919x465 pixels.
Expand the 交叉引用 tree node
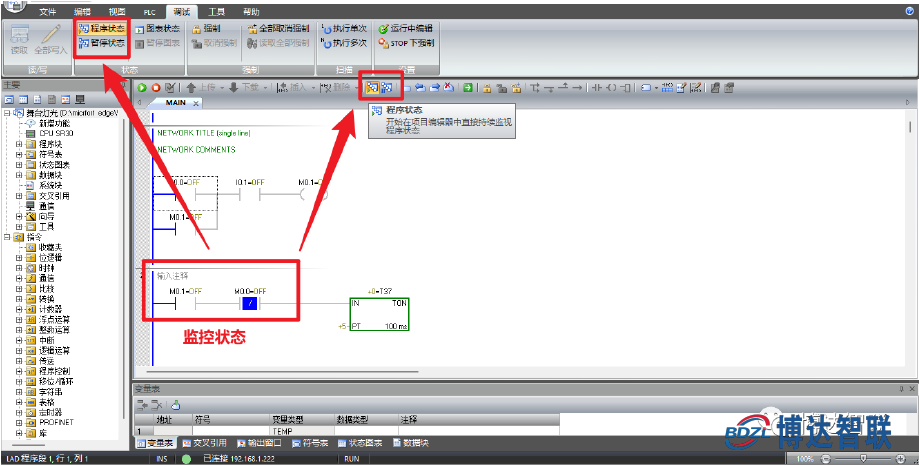tap(19, 196)
